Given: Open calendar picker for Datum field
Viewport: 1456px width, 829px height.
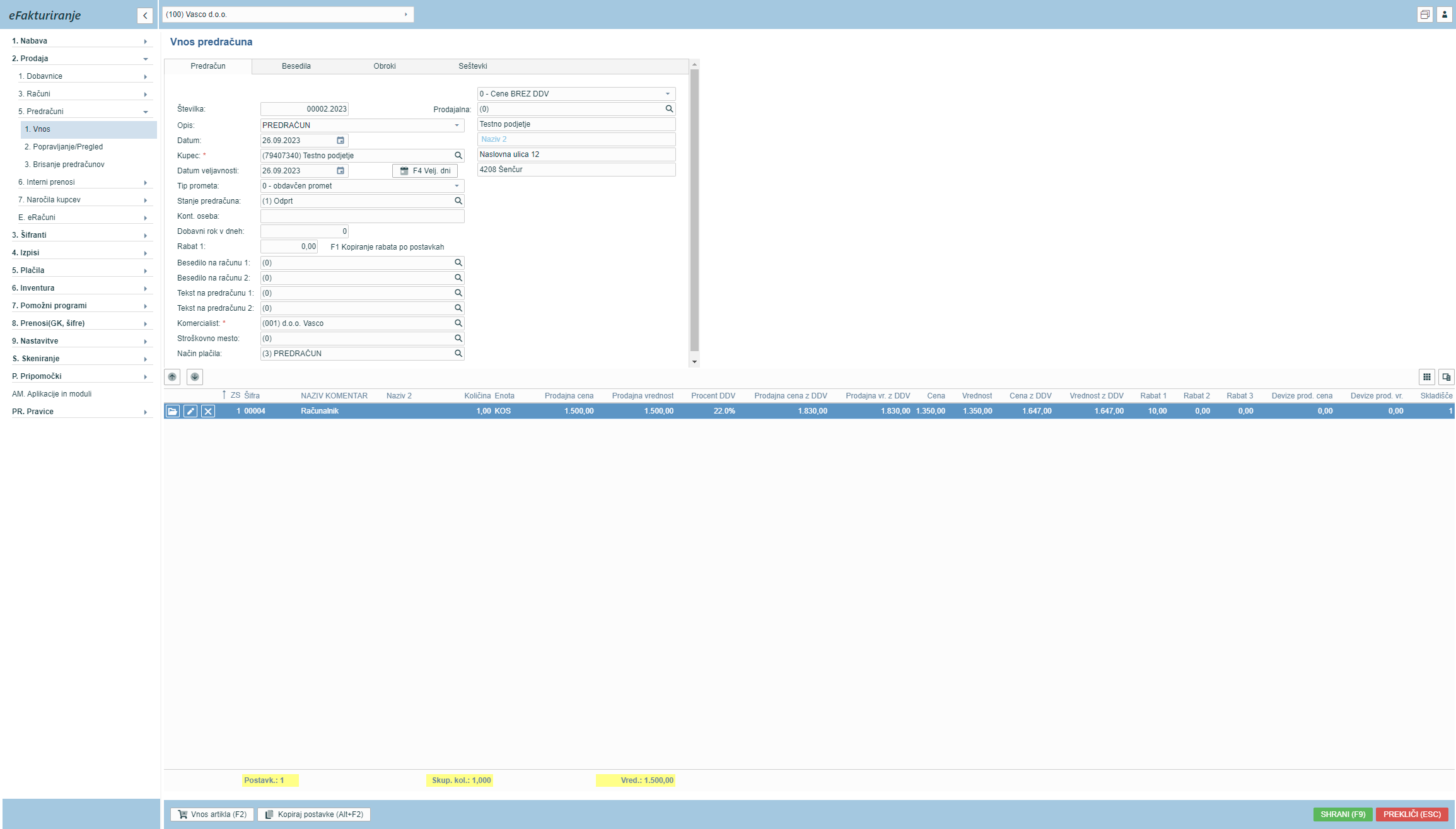Looking at the screenshot, I should coord(341,141).
